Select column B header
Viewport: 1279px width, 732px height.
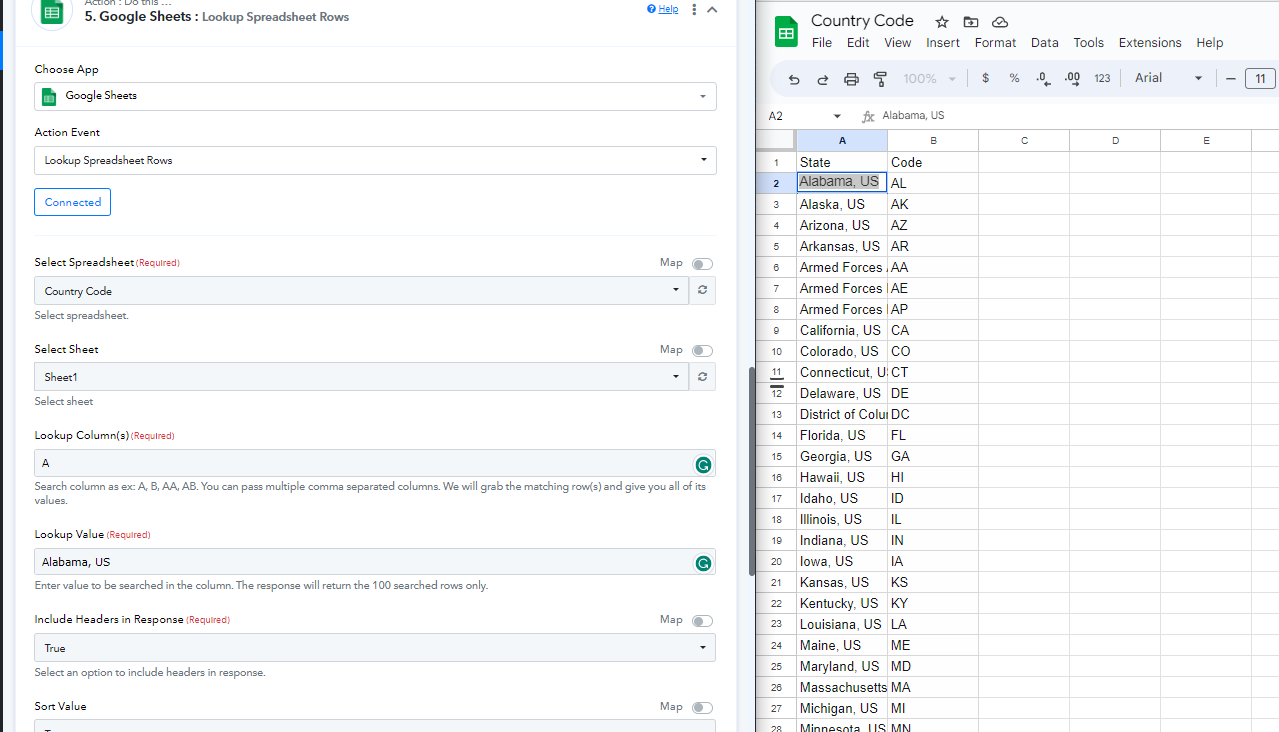tap(933, 141)
